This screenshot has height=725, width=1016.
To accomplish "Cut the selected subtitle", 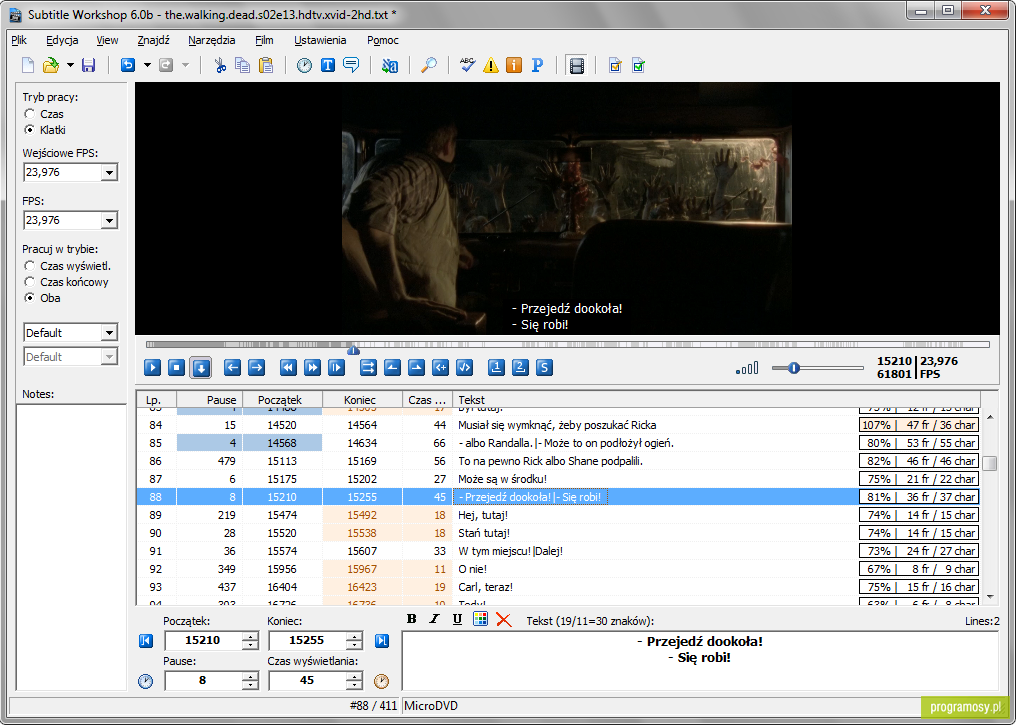I will pyautogui.click(x=220, y=65).
